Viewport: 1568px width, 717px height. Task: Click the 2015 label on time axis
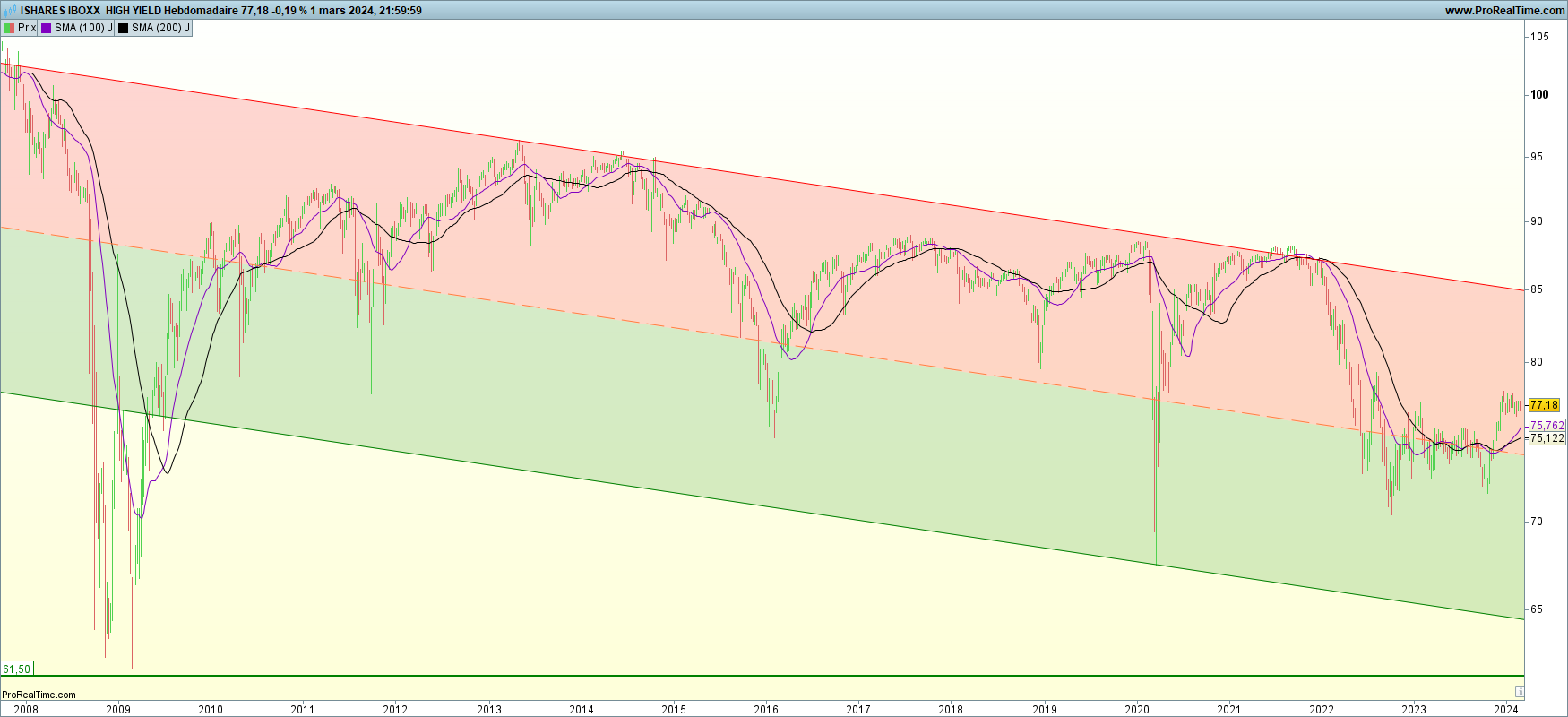[x=674, y=709]
